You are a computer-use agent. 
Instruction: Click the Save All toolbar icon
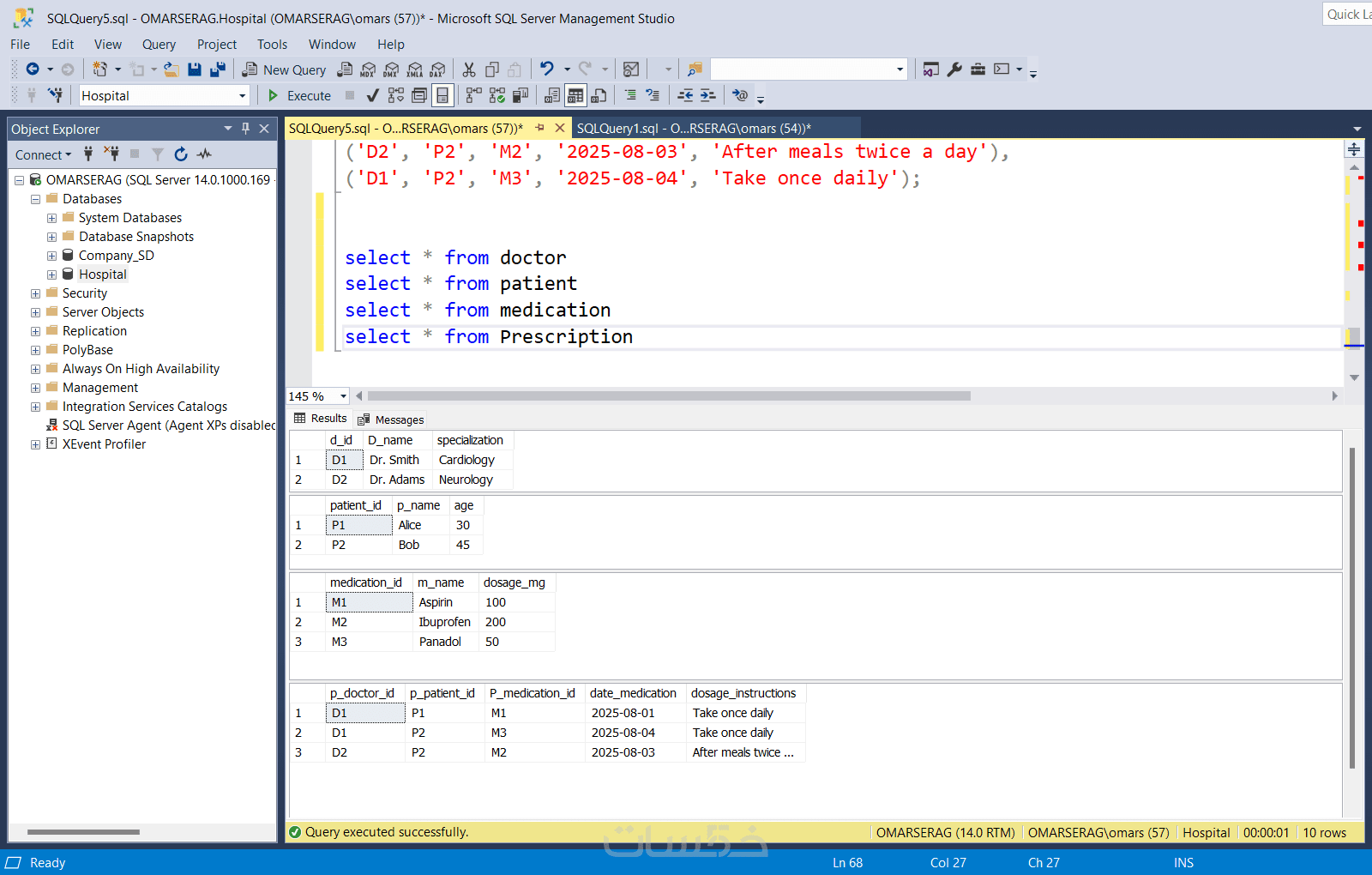(218, 69)
